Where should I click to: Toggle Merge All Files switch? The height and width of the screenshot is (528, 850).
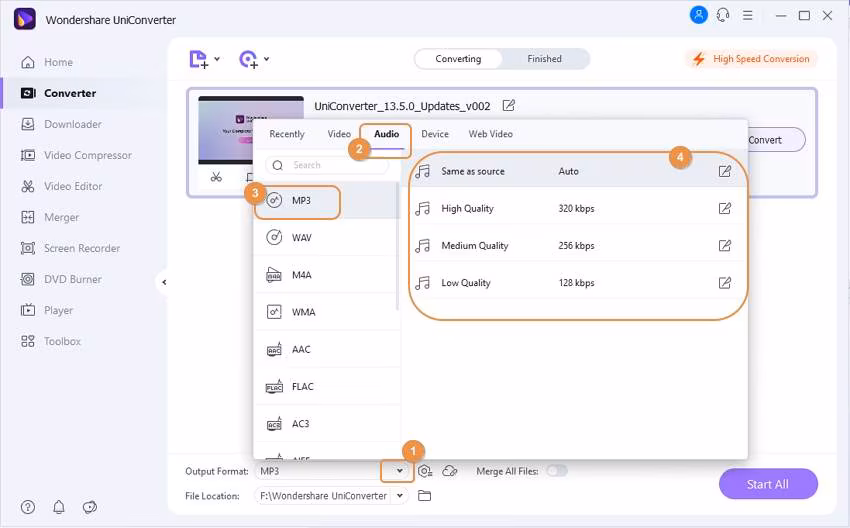pos(557,471)
